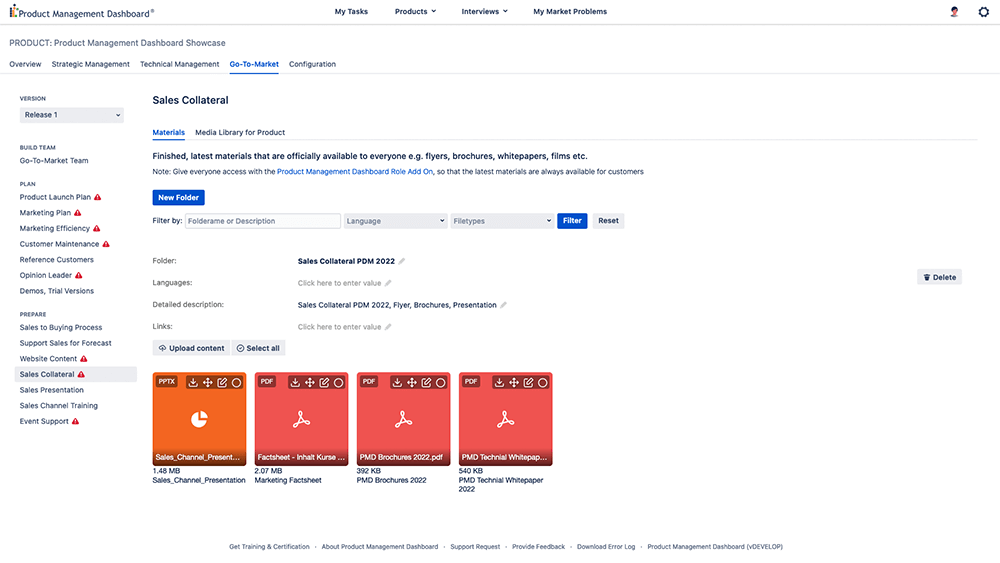
Task: Edit Languages value pencil icon
Action: point(388,283)
